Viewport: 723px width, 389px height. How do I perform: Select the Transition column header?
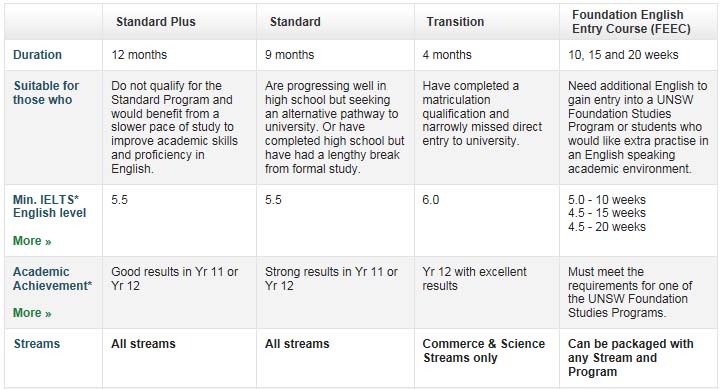pos(455,22)
